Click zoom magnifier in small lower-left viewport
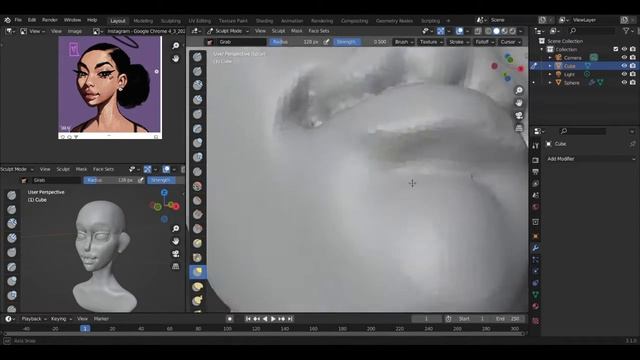 click(x=176, y=229)
